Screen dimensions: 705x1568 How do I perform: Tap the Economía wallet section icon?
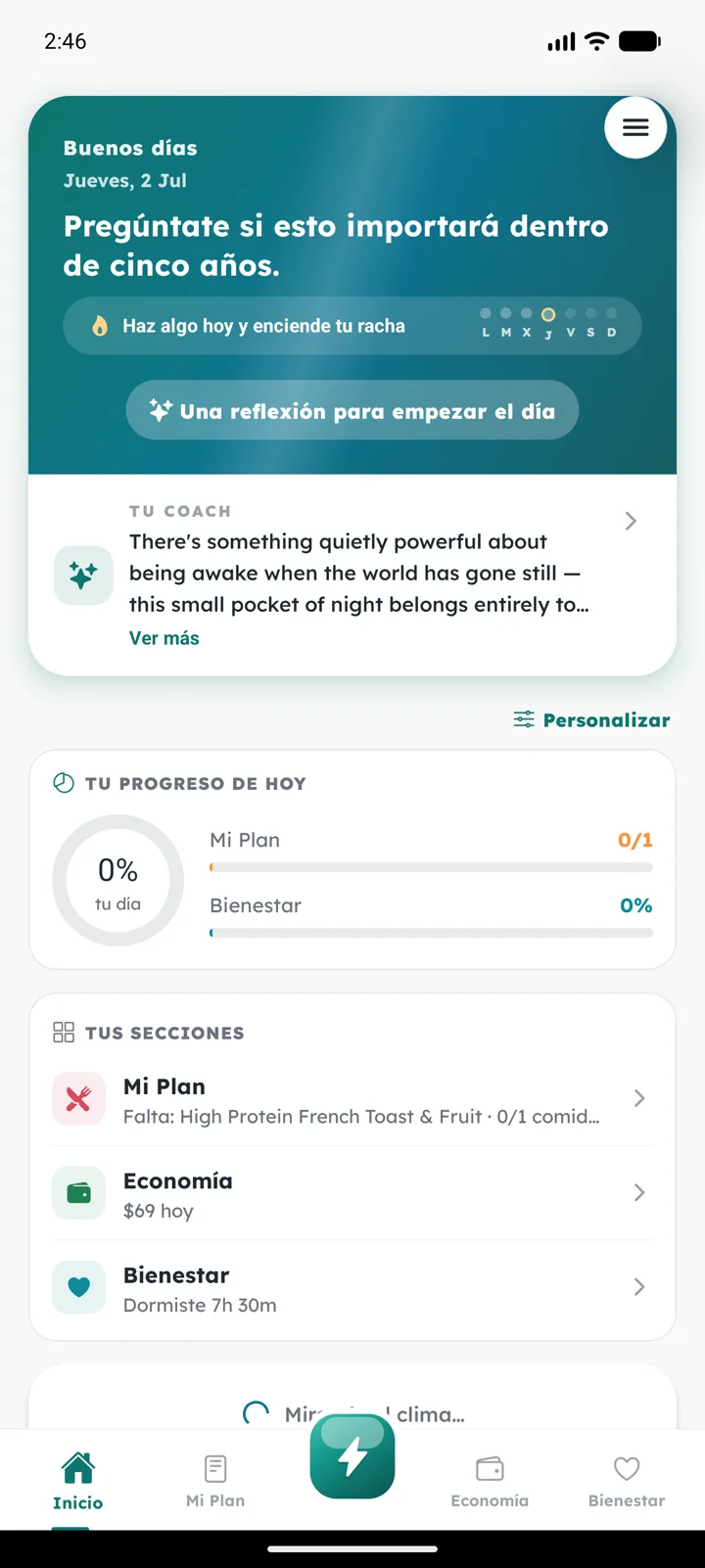[x=78, y=1193]
